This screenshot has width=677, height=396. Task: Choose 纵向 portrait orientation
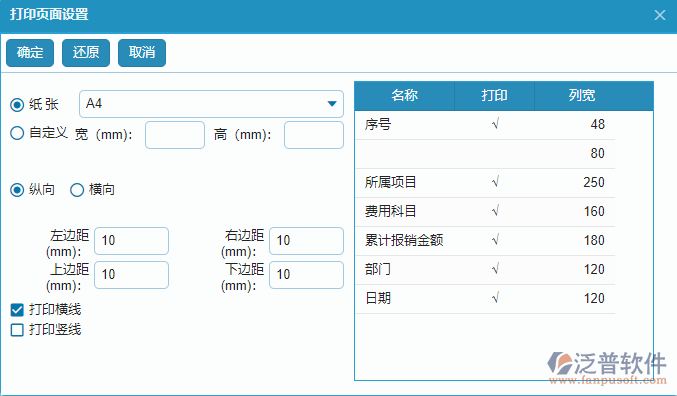coord(17,190)
